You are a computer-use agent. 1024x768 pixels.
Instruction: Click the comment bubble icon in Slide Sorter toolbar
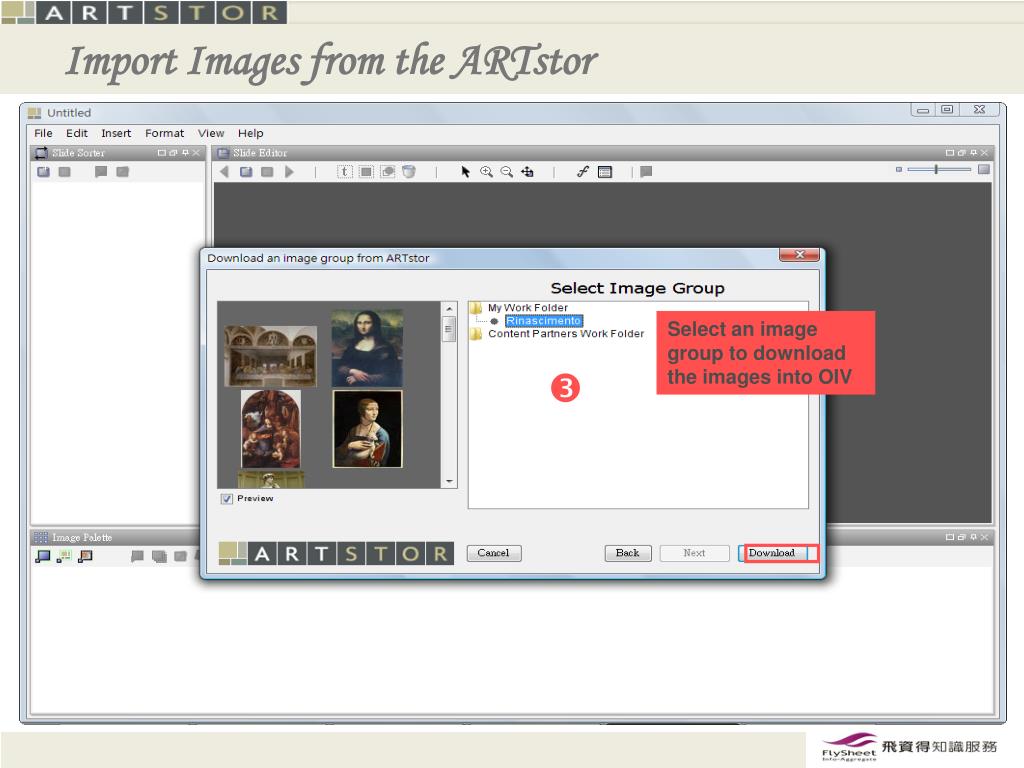pyautogui.click(x=101, y=172)
